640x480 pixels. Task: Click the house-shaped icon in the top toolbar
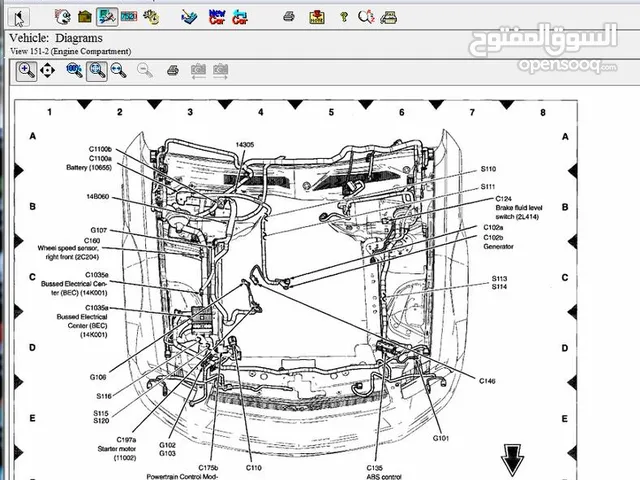86,17
